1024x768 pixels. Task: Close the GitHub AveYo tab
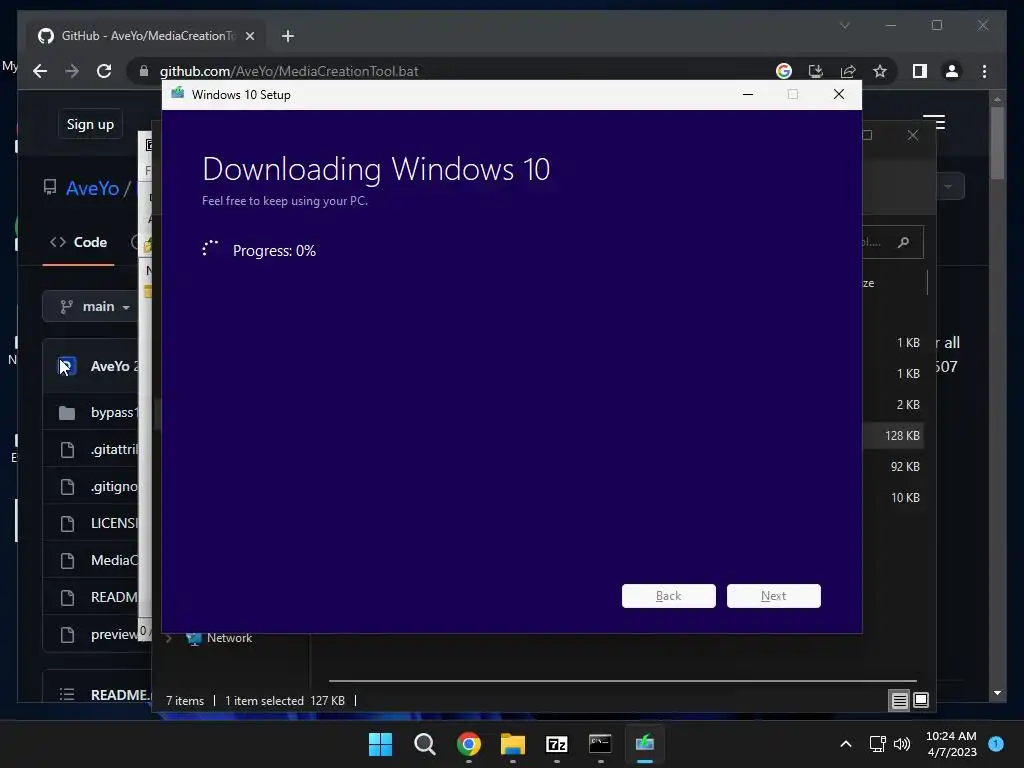249,36
